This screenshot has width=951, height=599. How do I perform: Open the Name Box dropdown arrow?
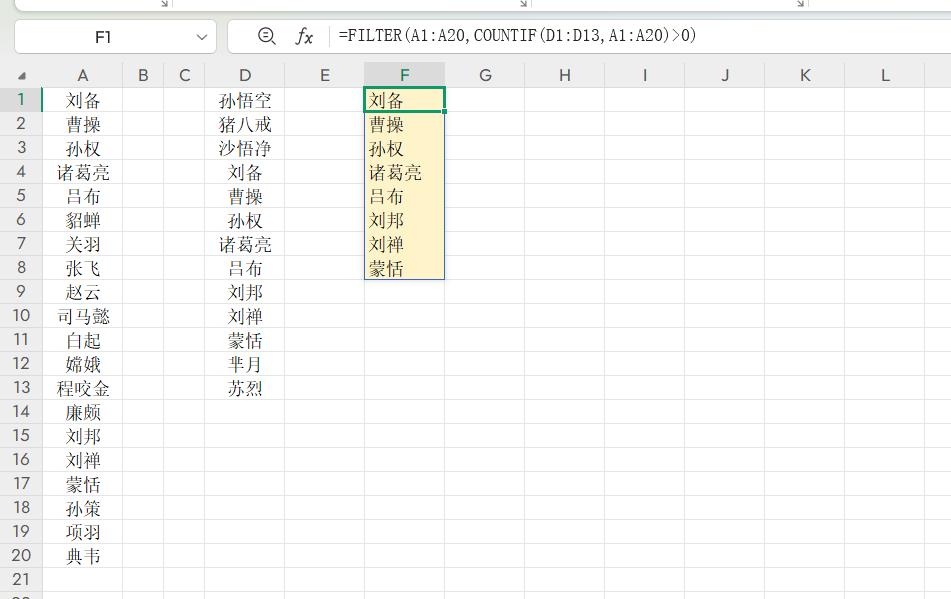click(x=200, y=36)
